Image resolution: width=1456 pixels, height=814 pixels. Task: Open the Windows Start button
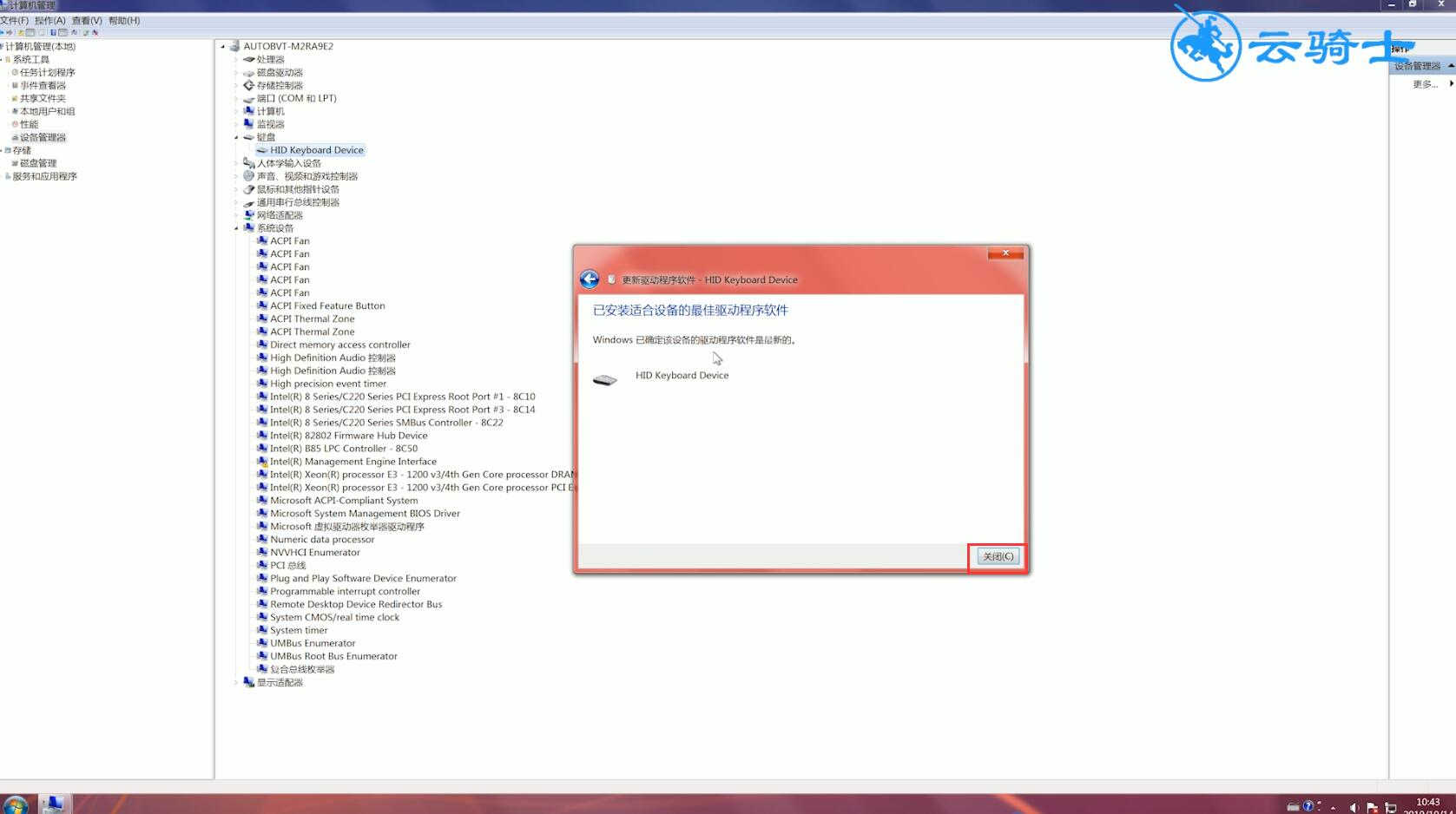[16, 805]
